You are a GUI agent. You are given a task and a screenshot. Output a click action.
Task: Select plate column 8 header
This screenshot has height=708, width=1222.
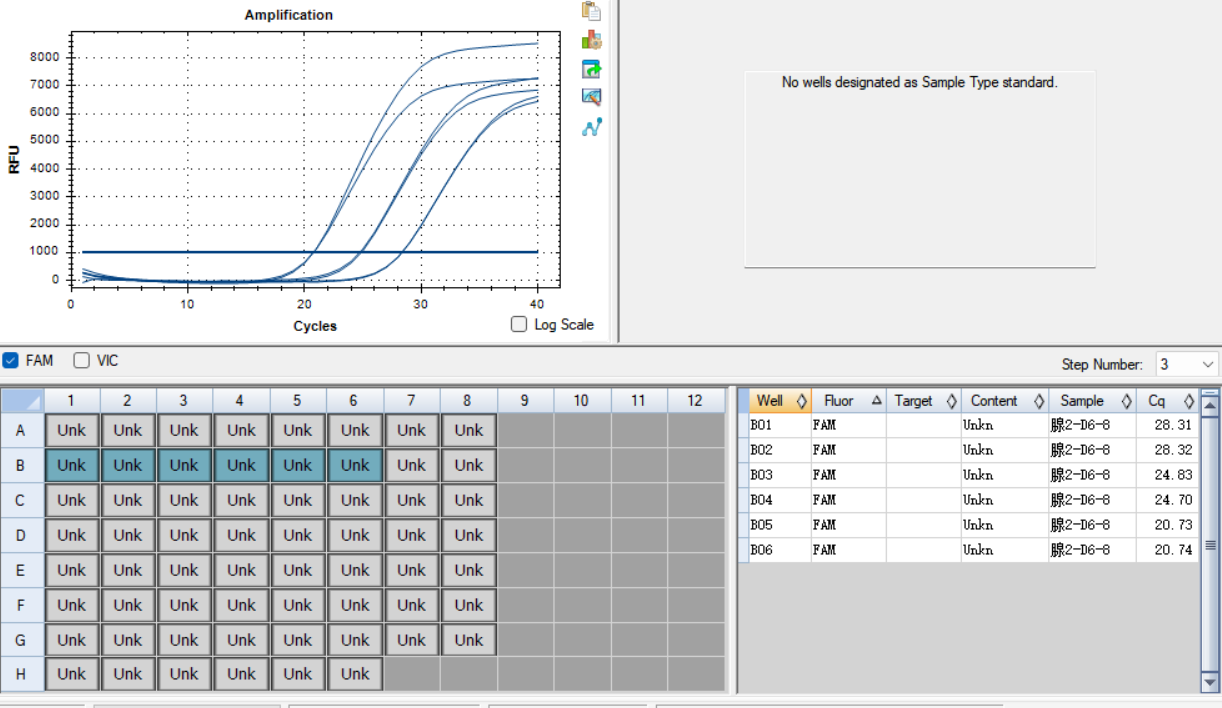point(468,401)
